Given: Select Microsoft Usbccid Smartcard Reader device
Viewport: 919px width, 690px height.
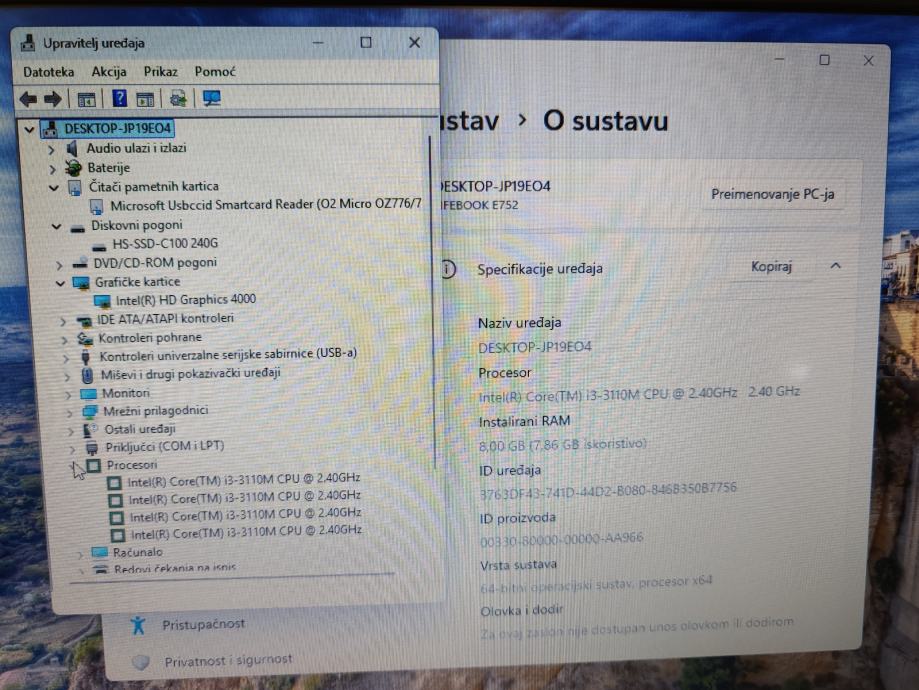Looking at the screenshot, I should (x=266, y=205).
